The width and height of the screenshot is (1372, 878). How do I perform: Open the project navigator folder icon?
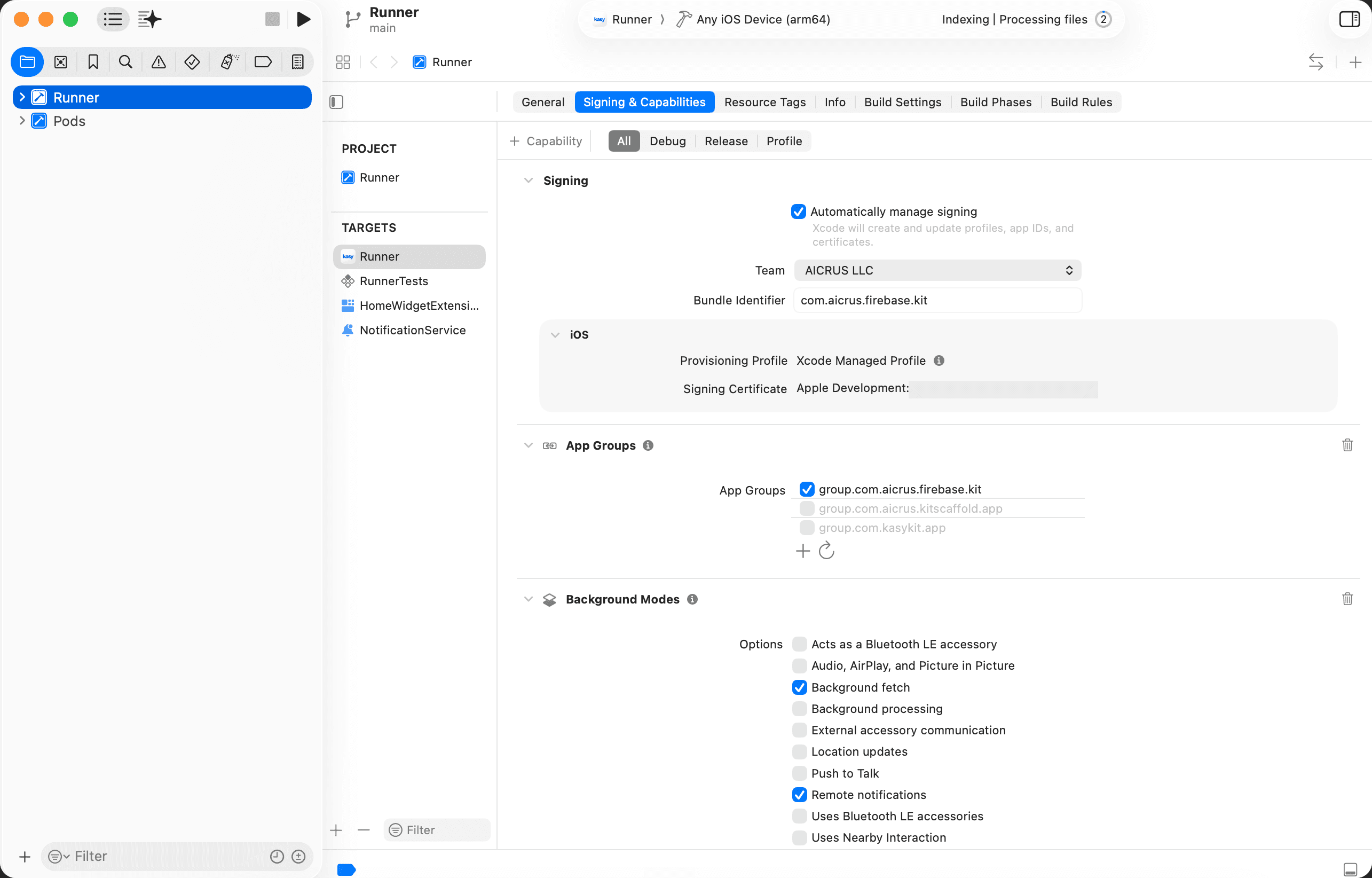(27, 62)
